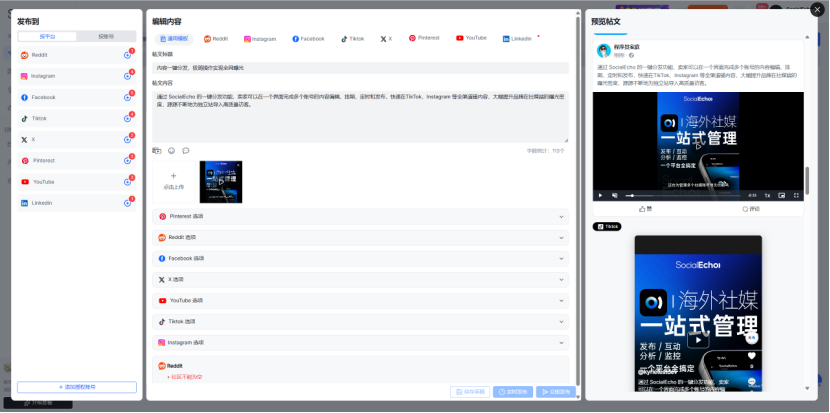830x413 pixels.
Task: Click the 添加授权账号 button
Action: tap(77, 387)
